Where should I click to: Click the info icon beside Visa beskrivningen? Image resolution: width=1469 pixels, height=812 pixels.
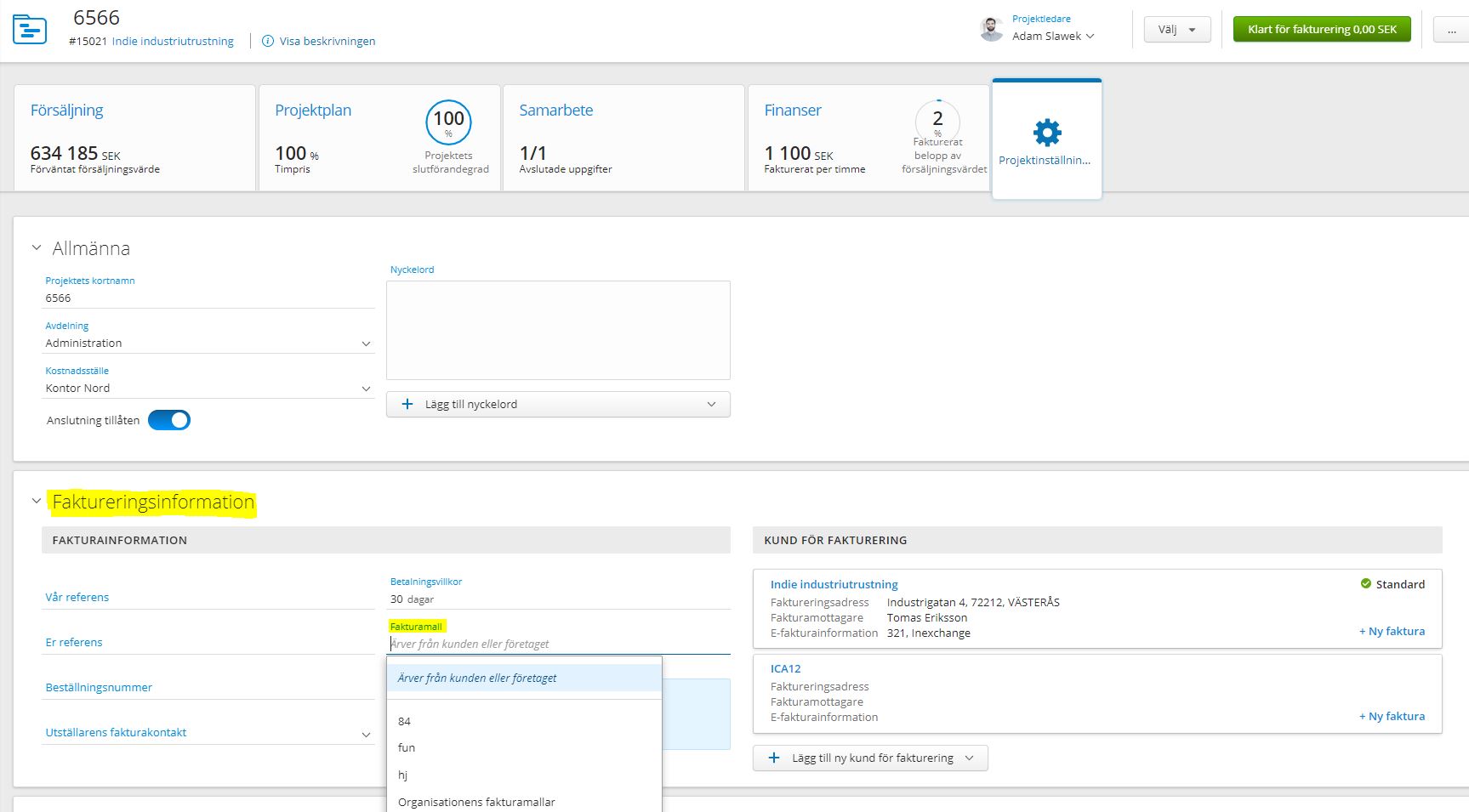tap(268, 41)
